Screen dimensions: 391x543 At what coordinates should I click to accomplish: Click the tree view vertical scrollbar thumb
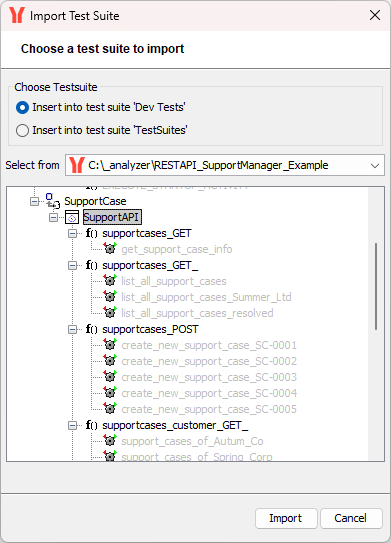[376, 286]
